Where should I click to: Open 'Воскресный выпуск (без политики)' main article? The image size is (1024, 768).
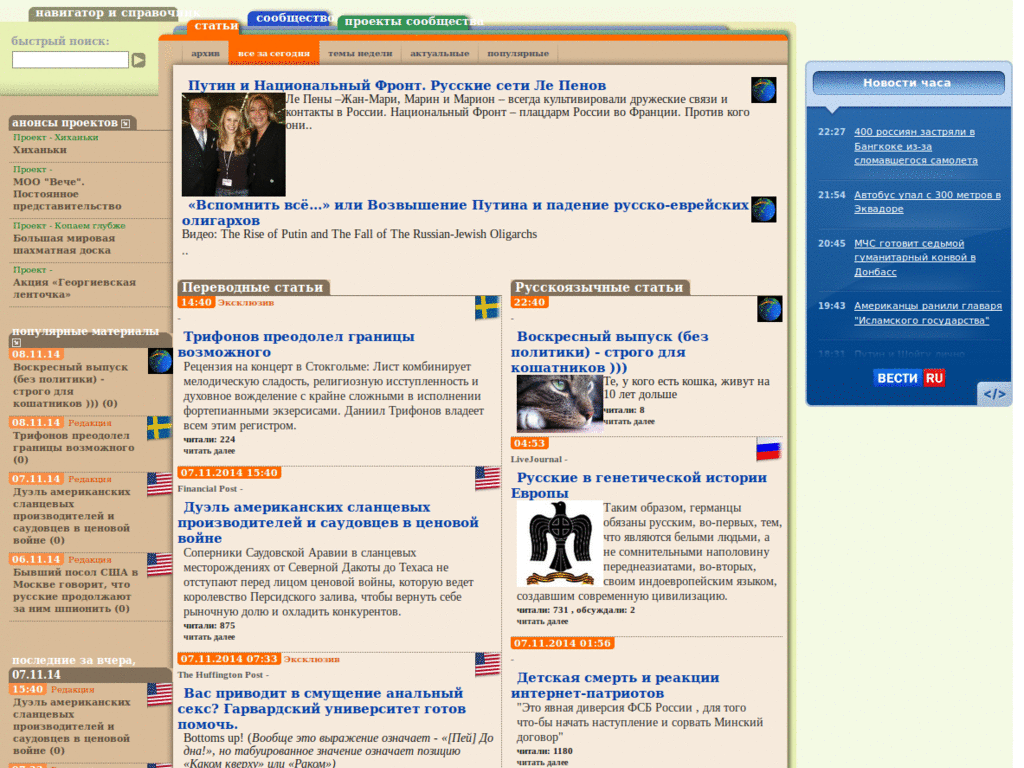click(x=611, y=352)
